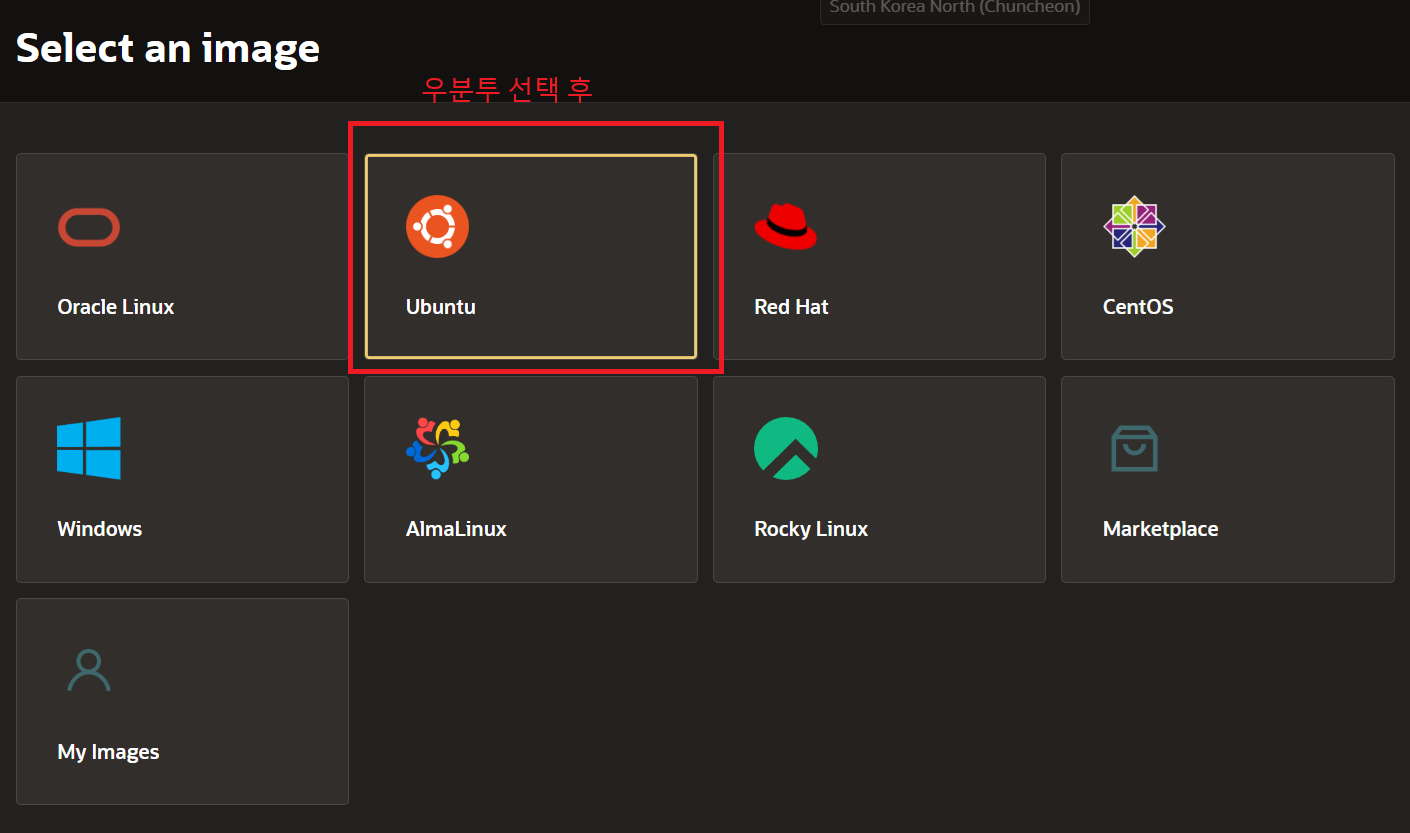Select the Ubuntu image label
Screen dimensions: 1410x833
(441, 307)
